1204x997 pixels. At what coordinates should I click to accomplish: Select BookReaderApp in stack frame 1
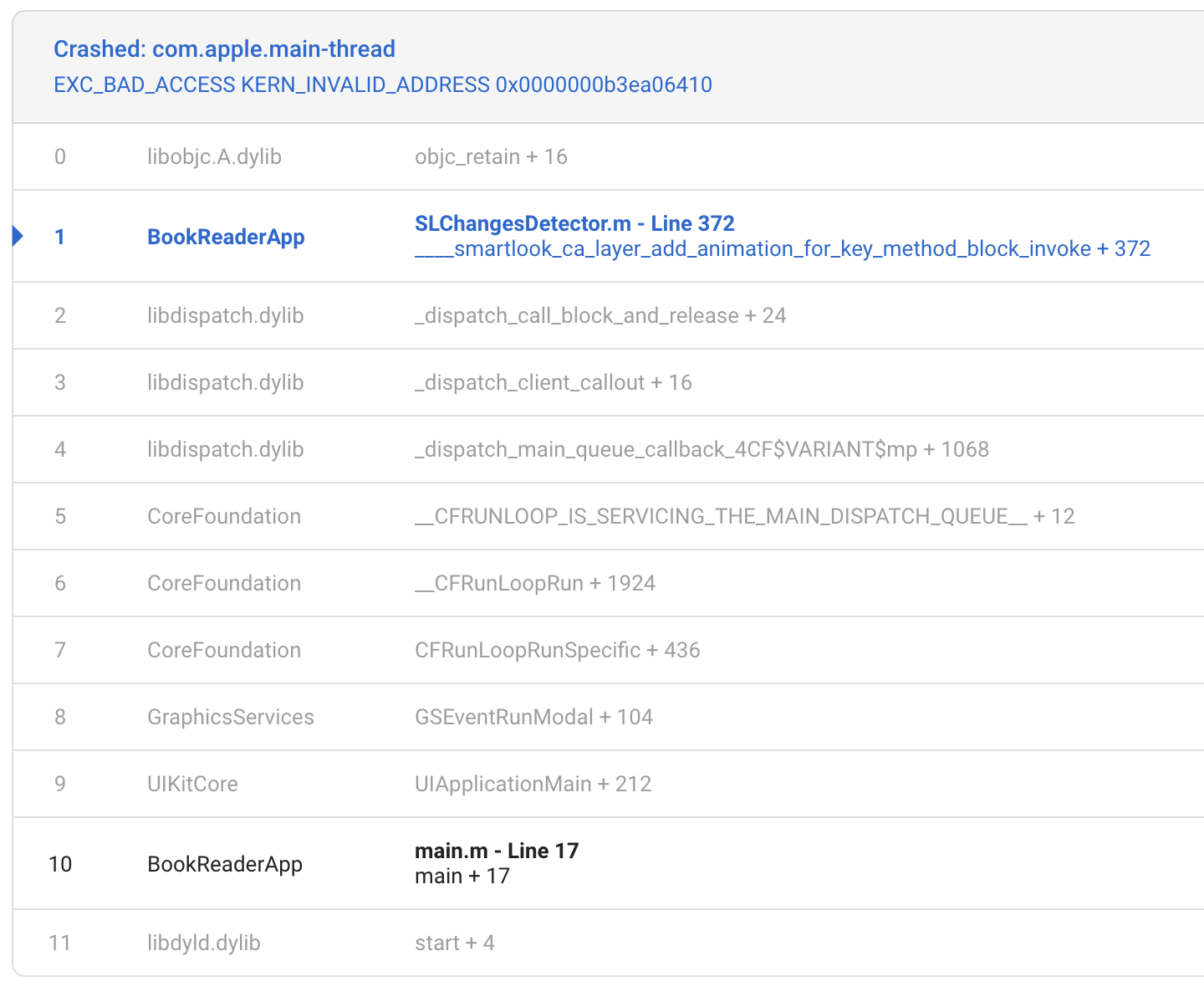(226, 237)
